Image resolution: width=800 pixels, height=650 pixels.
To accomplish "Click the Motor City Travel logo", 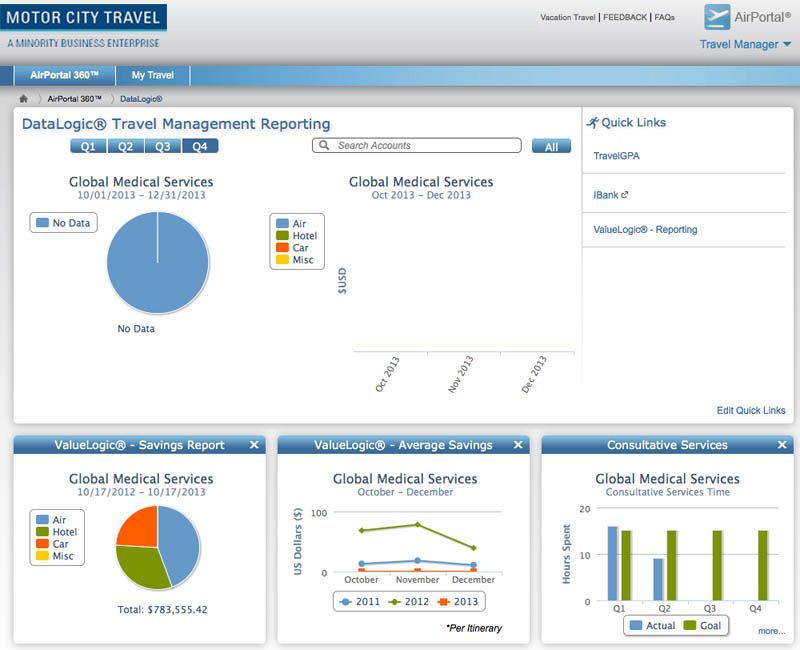I will point(83,17).
